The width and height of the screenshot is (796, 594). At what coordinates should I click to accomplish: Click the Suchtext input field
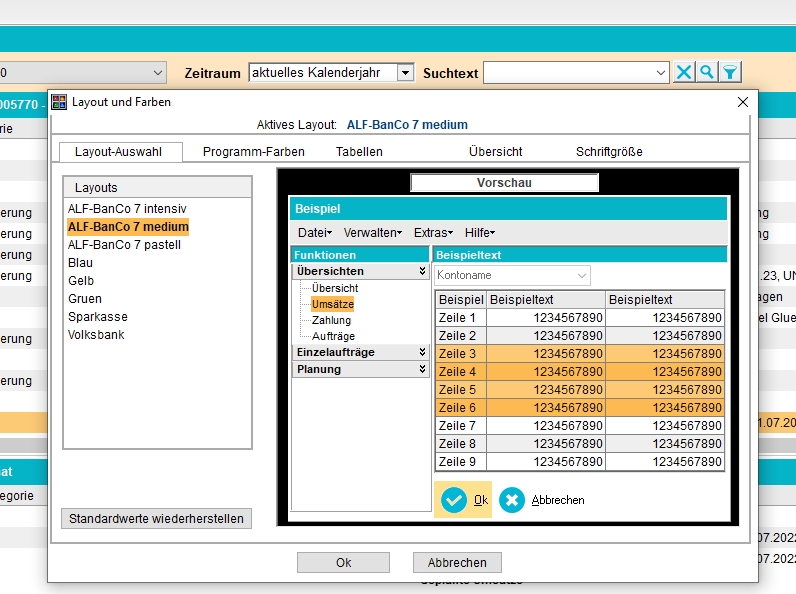(569, 73)
